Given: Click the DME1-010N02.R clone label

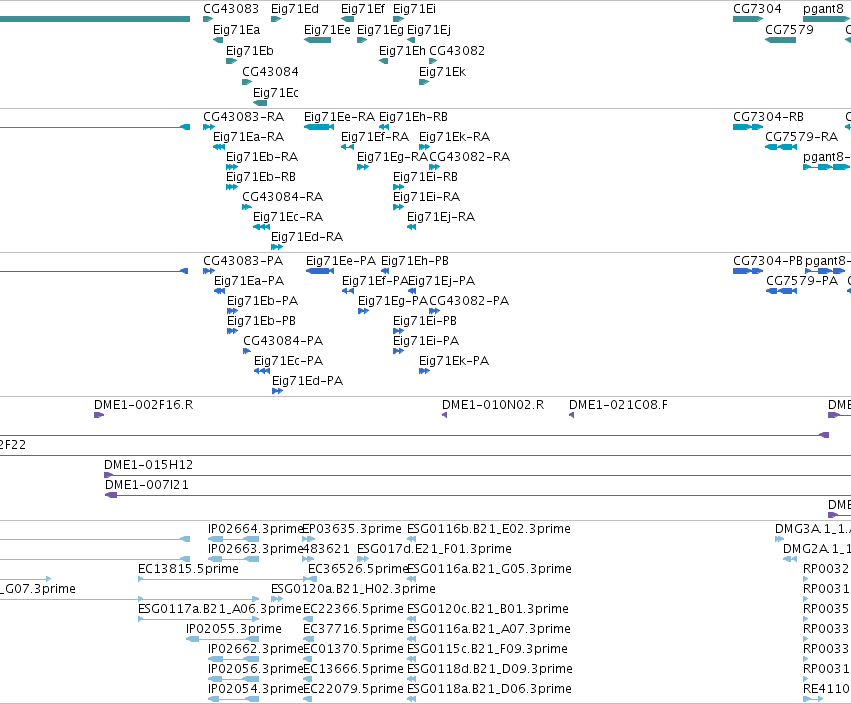Looking at the screenshot, I should click(x=493, y=405).
